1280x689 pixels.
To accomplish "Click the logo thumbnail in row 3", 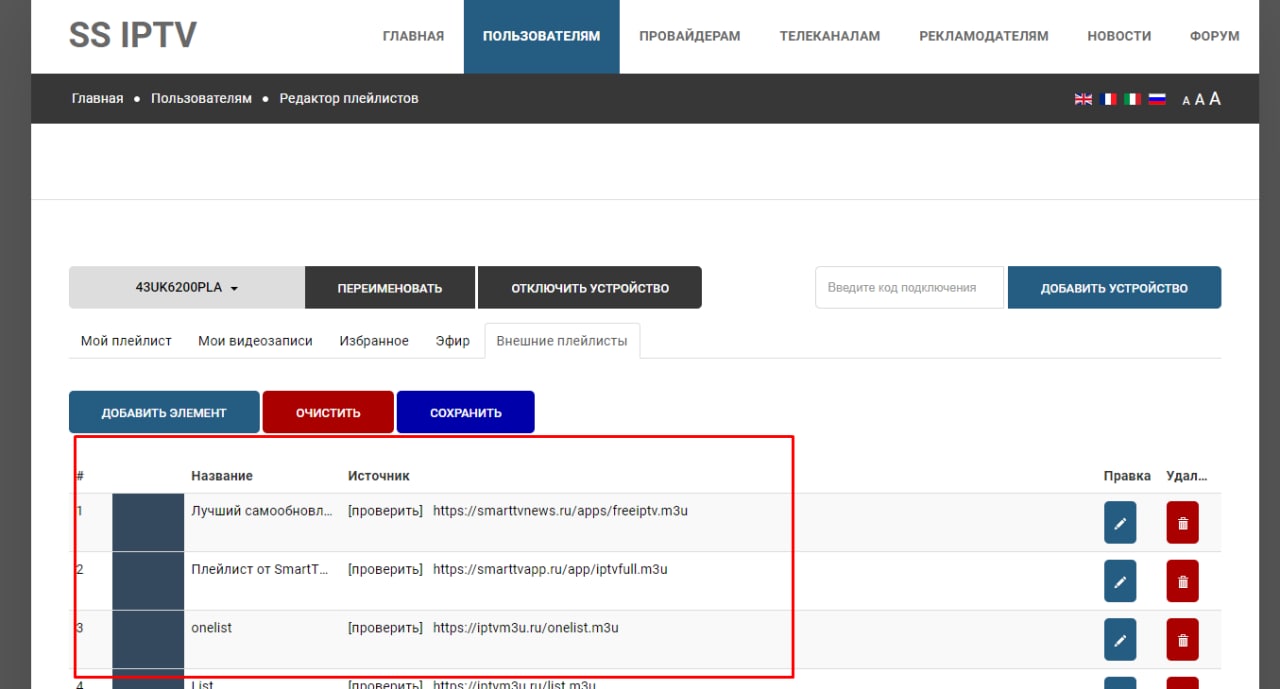I will pos(148,640).
